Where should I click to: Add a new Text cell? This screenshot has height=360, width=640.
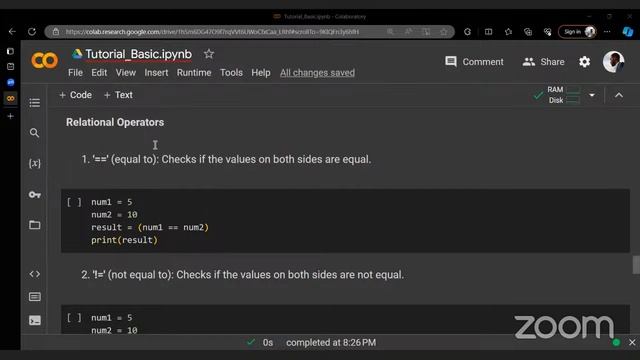point(118,95)
